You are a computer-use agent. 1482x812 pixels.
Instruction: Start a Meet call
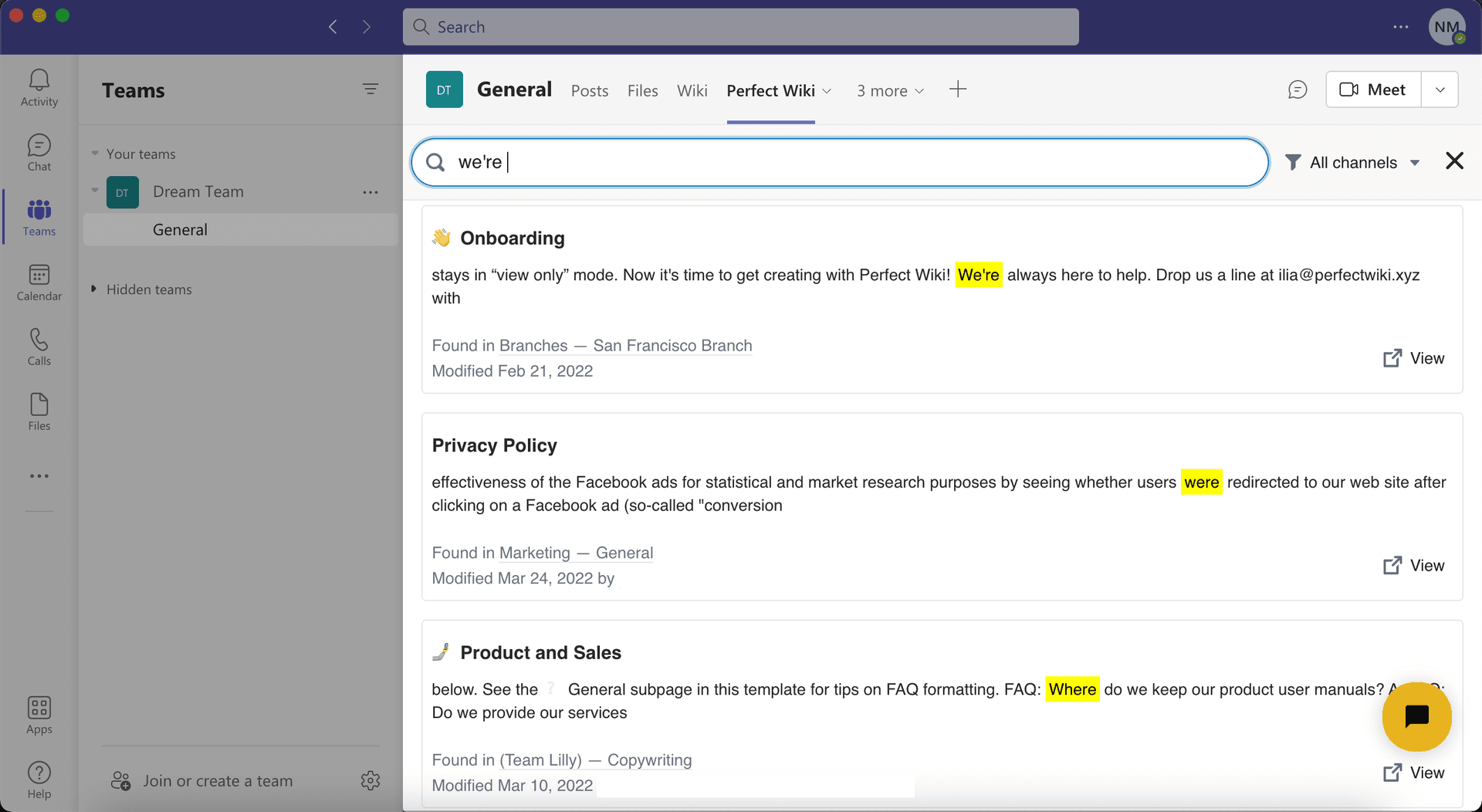(1373, 89)
